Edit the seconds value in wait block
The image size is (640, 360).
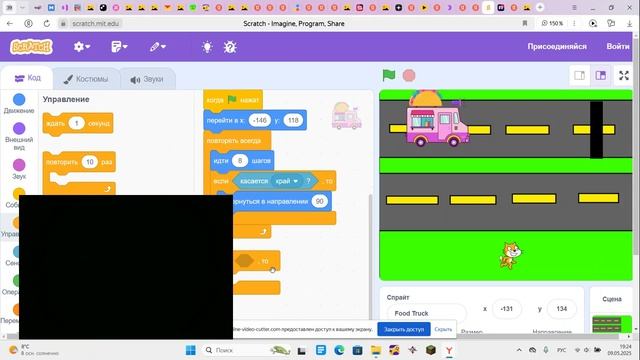(76, 123)
